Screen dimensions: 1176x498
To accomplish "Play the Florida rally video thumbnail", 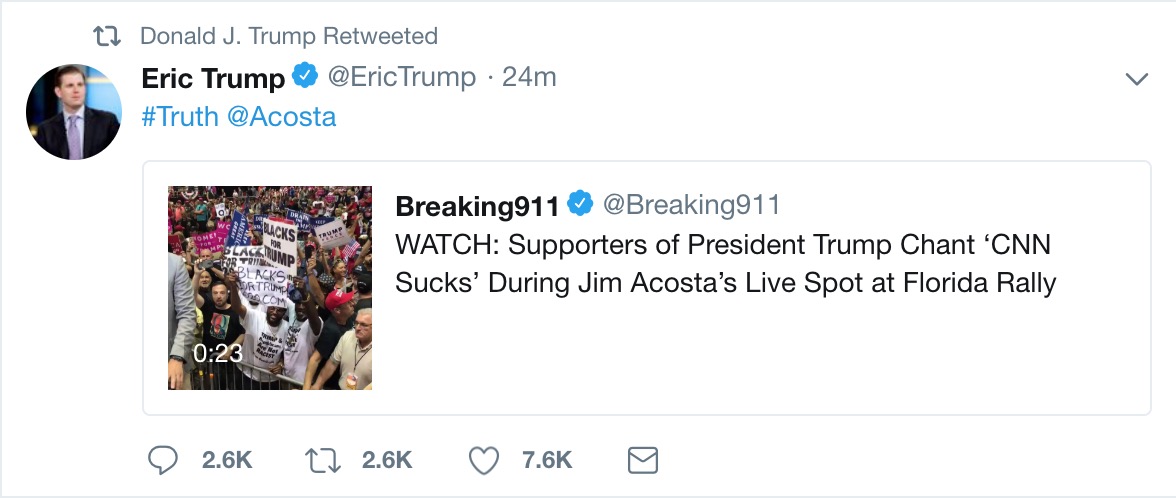I will click(x=270, y=288).
